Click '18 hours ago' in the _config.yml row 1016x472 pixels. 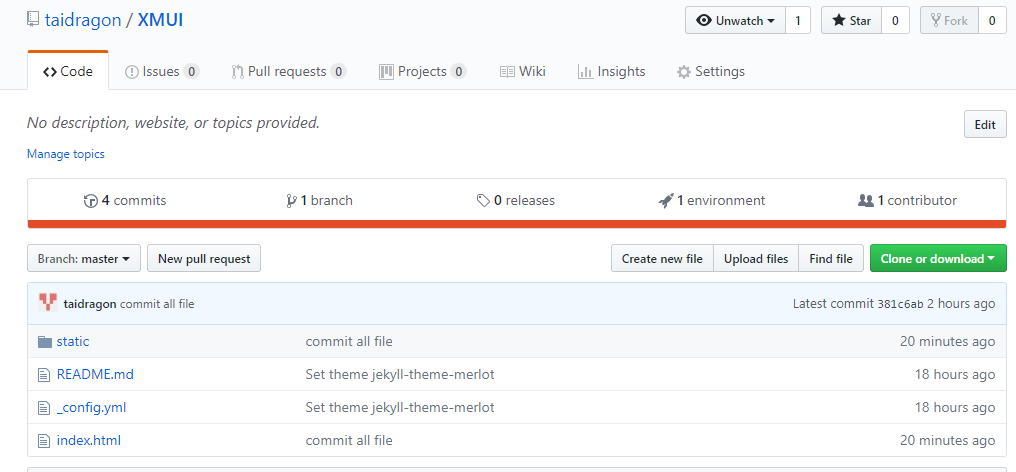(x=955, y=407)
